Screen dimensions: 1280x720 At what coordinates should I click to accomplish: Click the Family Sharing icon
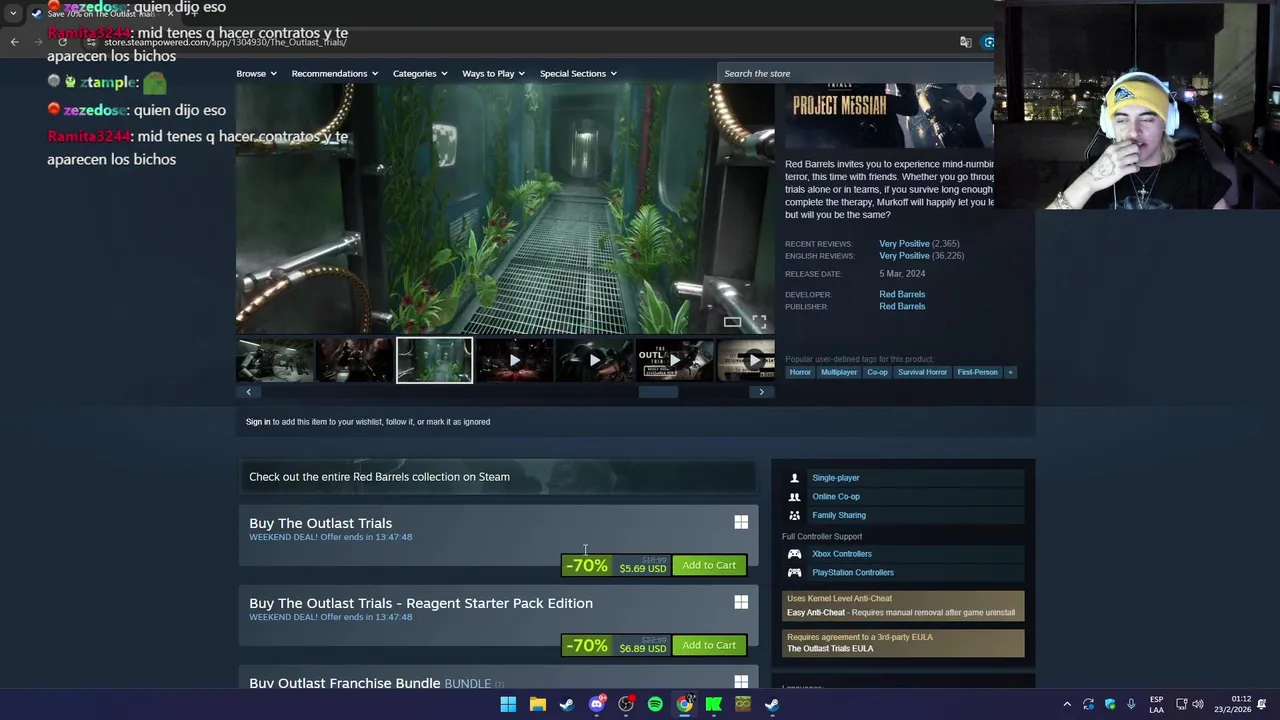pyautogui.click(x=794, y=515)
